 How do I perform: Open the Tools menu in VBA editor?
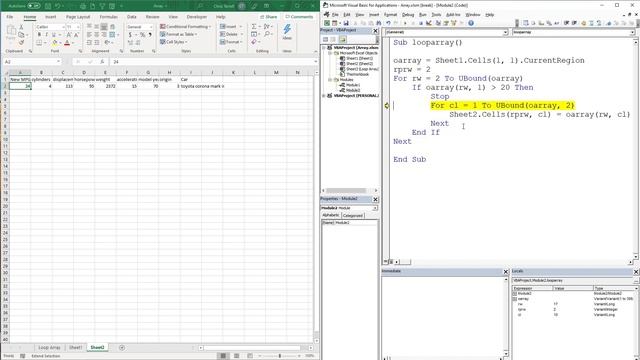[x=436, y=15]
